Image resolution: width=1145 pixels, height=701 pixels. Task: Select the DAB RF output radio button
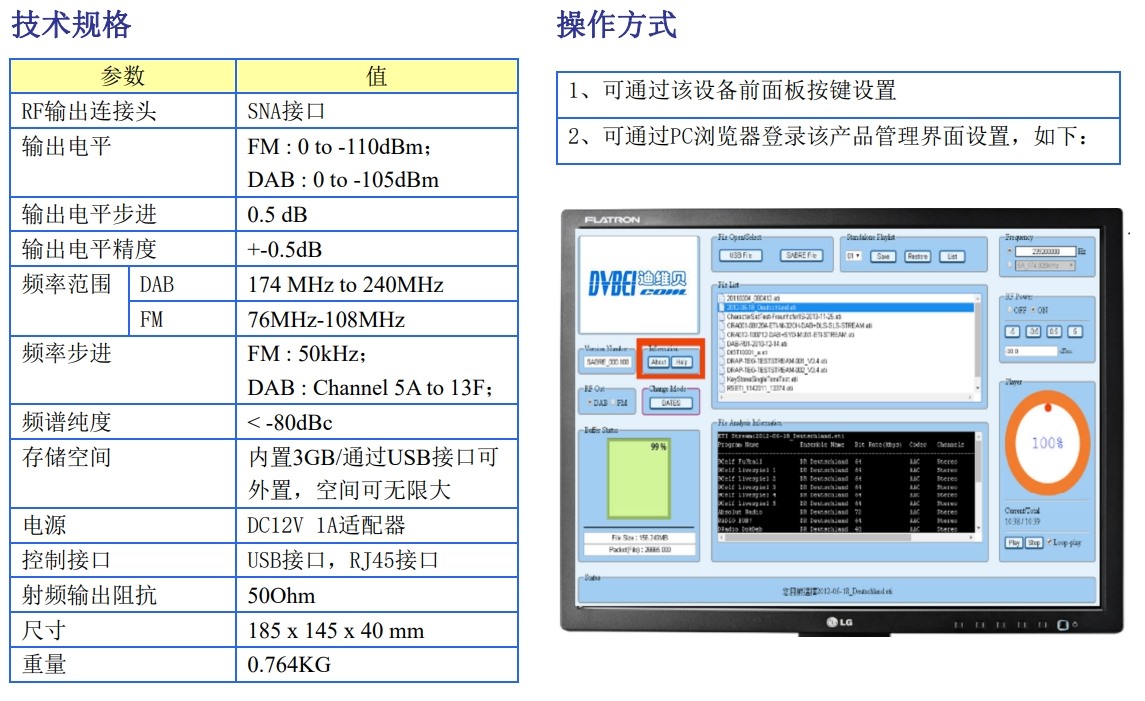591,403
